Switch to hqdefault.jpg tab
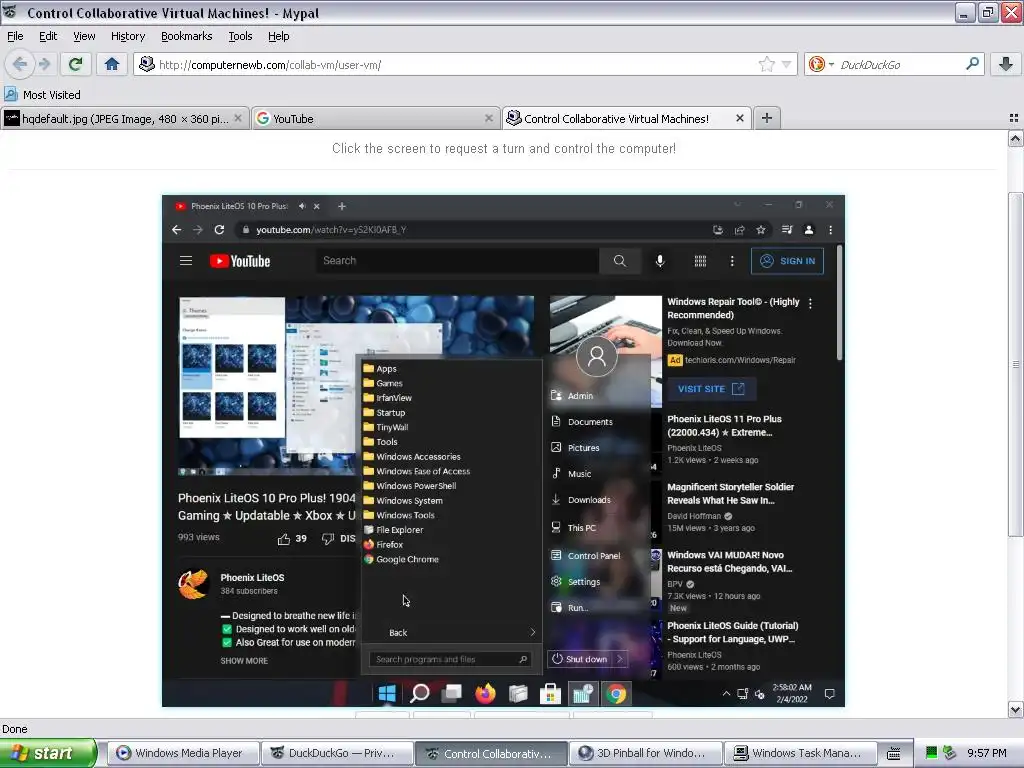Screen dimensions: 1024x768 [124, 118]
